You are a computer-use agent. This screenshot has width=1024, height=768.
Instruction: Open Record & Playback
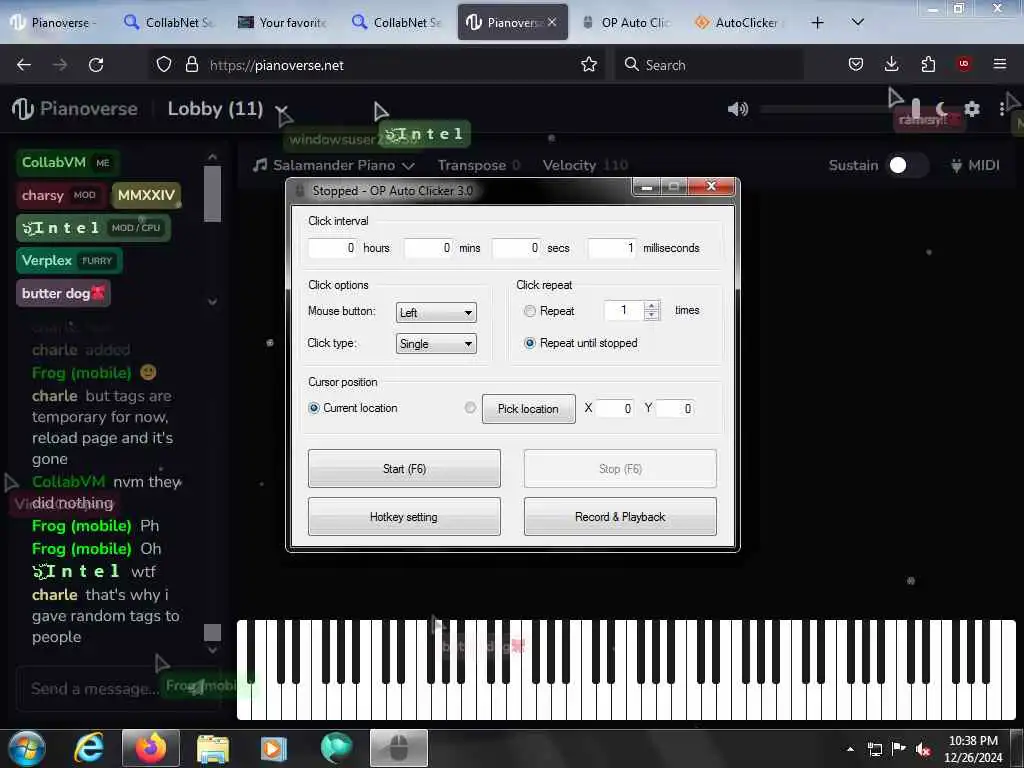pyautogui.click(x=620, y=517)
